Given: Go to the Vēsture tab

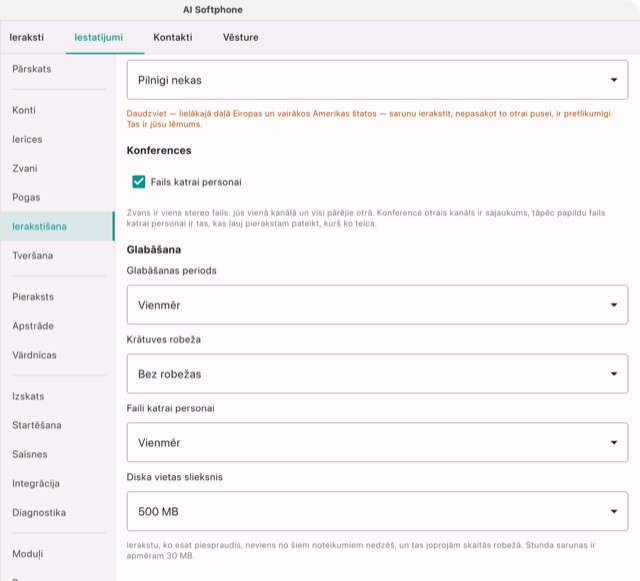Looking at the screenshot, I should 240,37.
